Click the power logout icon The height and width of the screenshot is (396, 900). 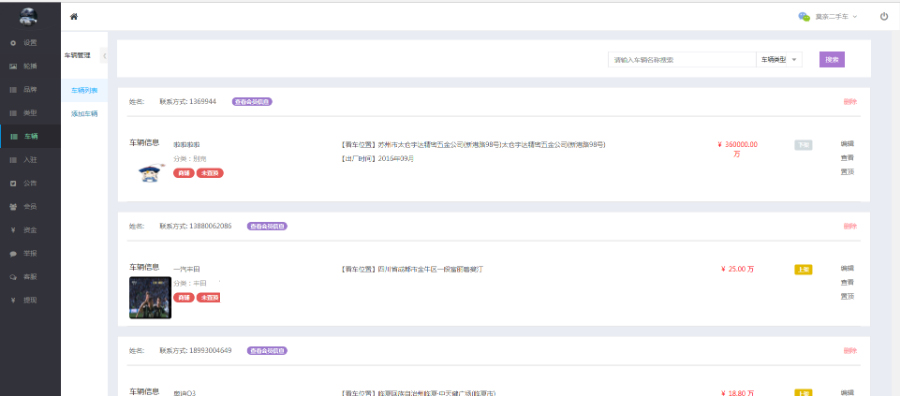[884, 17]
